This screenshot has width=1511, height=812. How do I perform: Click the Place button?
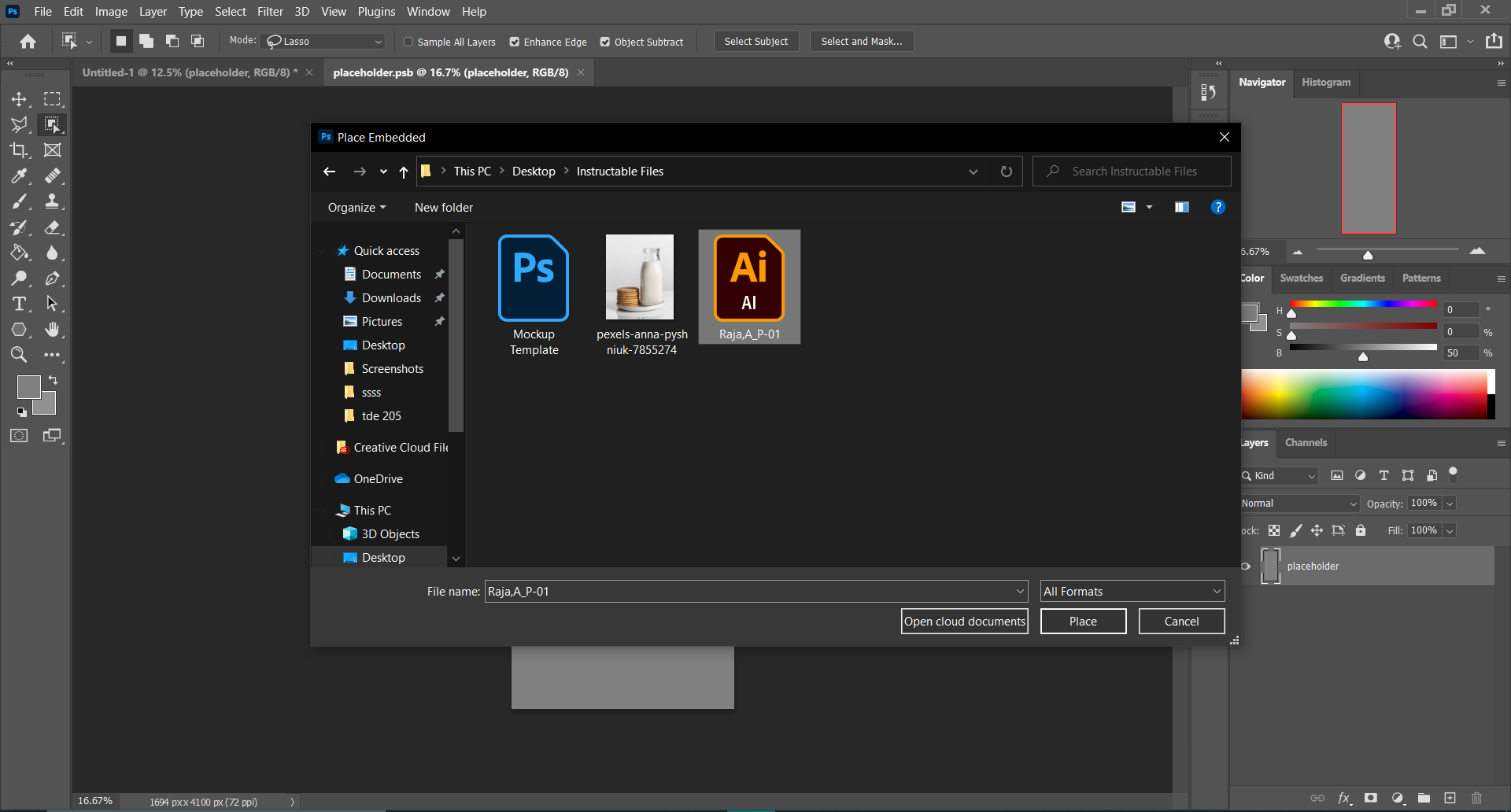1083,621
